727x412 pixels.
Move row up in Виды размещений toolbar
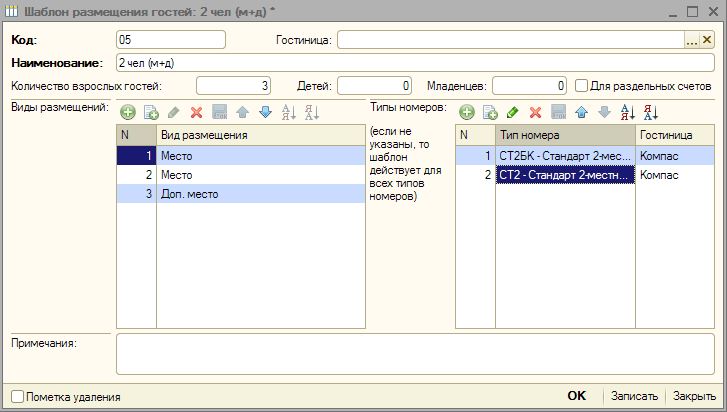[242, 112]
